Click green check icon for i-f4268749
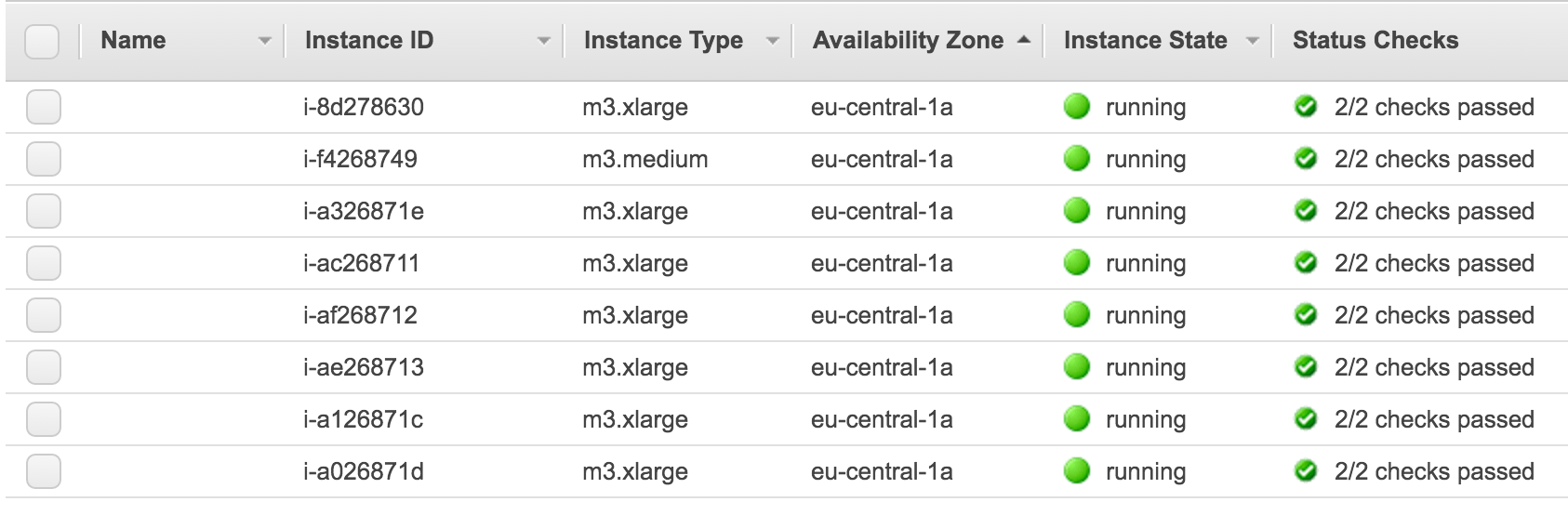 click(x=1306, y=159)
